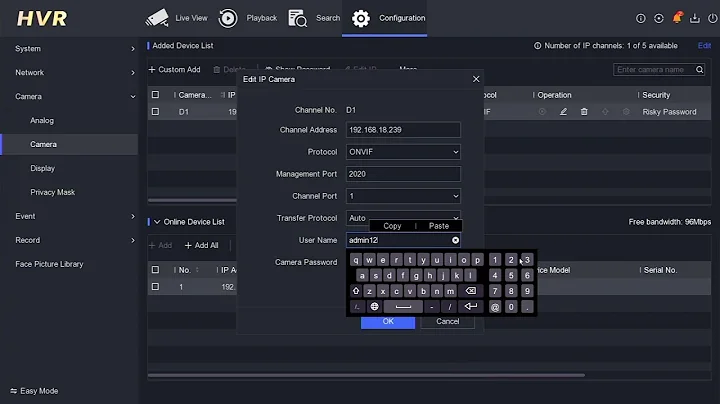Open the Playback icon
This screenshot has height=404, width=720.
point(228,18)
